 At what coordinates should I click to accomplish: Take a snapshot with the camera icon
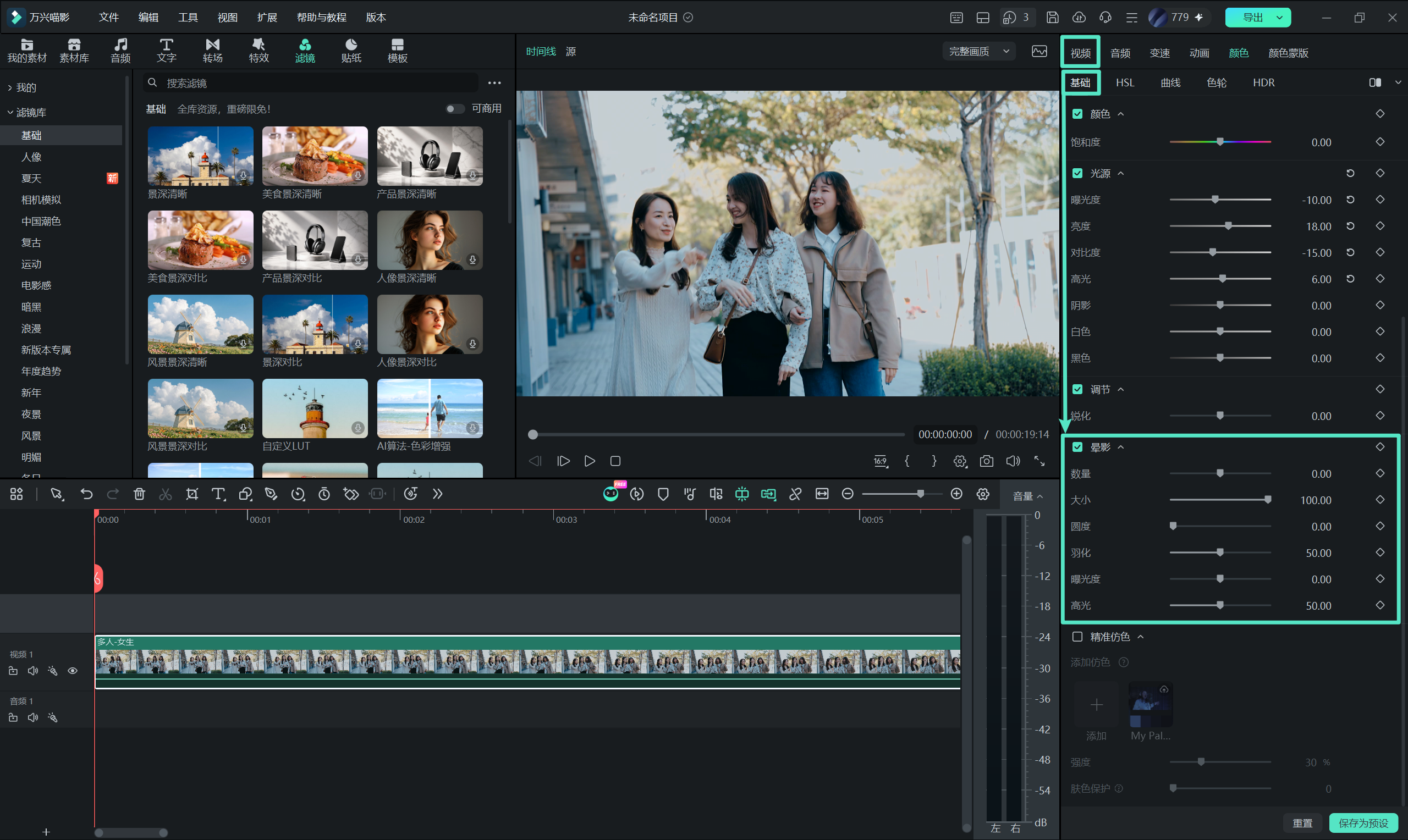point(986,461)
